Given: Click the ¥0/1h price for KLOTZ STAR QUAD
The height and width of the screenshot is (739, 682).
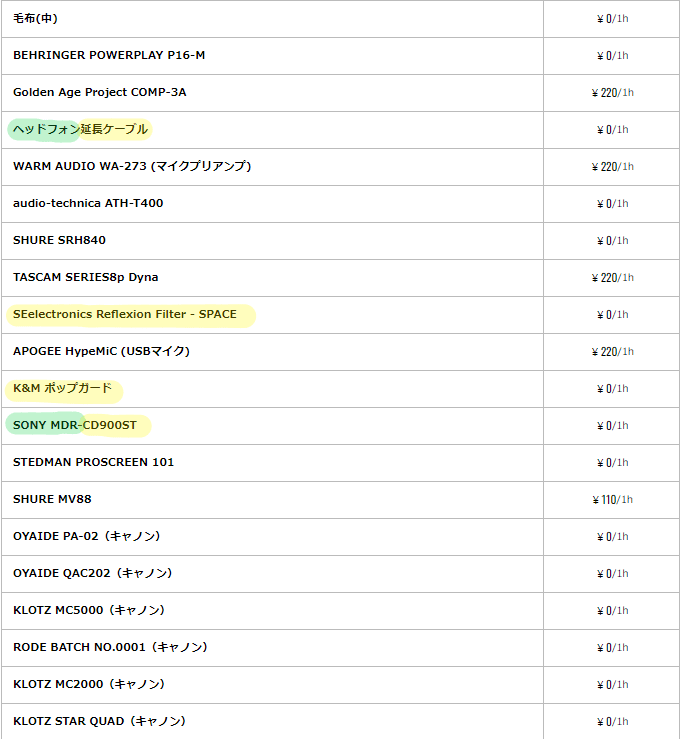Looking at the screenshot, I should [x=613, y=722].
